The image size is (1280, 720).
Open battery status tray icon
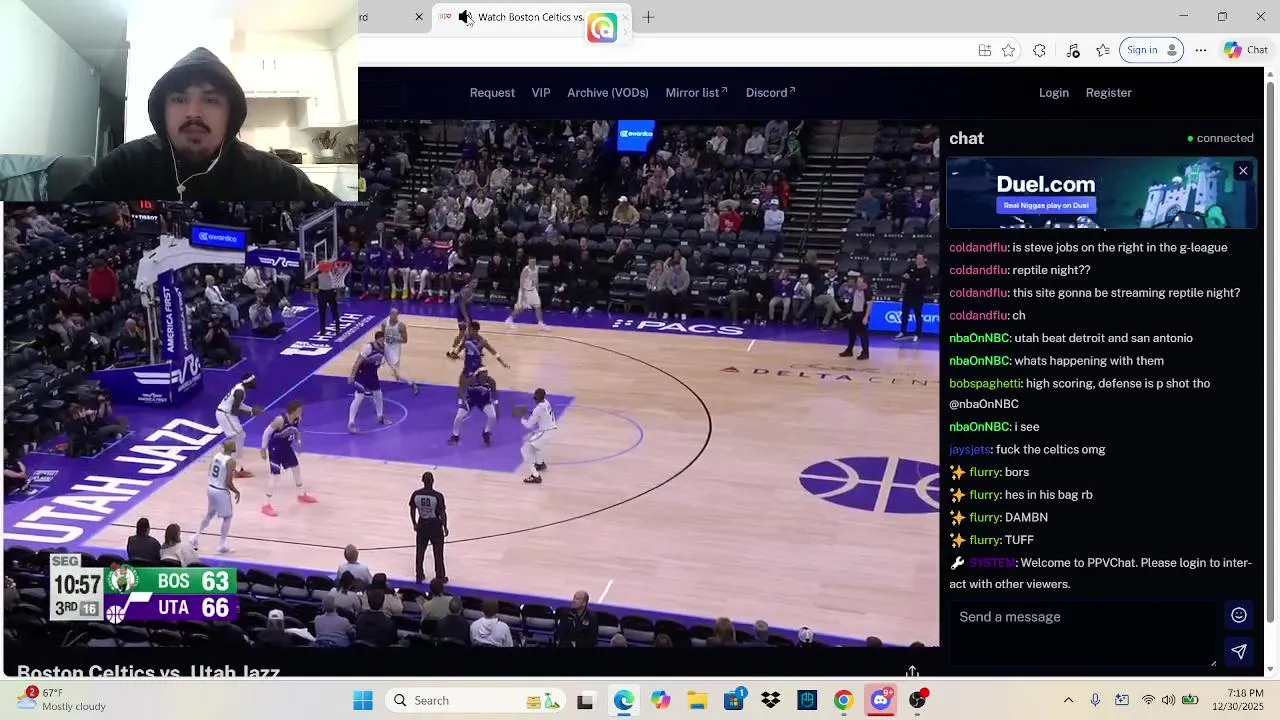1190,701
